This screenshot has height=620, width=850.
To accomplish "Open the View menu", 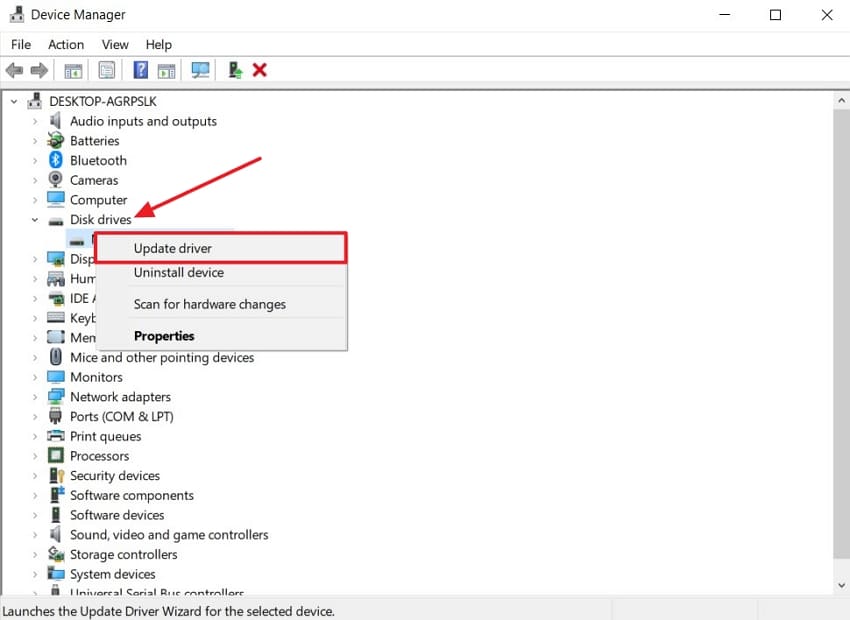I will 115,44.
